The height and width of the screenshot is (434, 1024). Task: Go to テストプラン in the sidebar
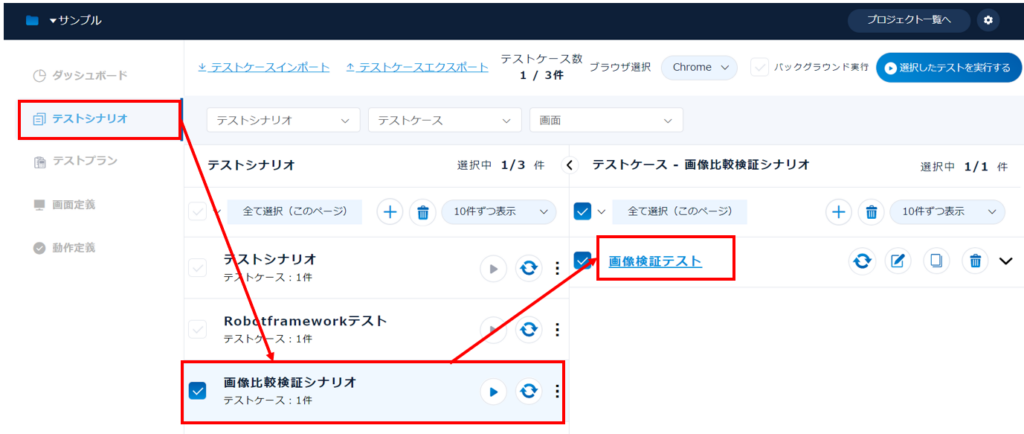[x=84, y=162]
